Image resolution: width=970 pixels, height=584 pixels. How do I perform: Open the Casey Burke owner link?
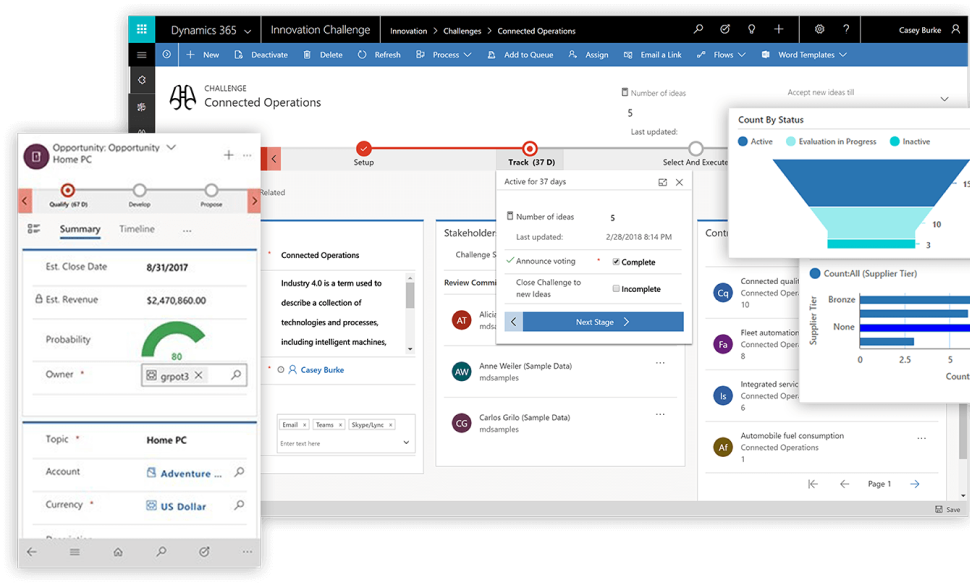click(322, 370)
